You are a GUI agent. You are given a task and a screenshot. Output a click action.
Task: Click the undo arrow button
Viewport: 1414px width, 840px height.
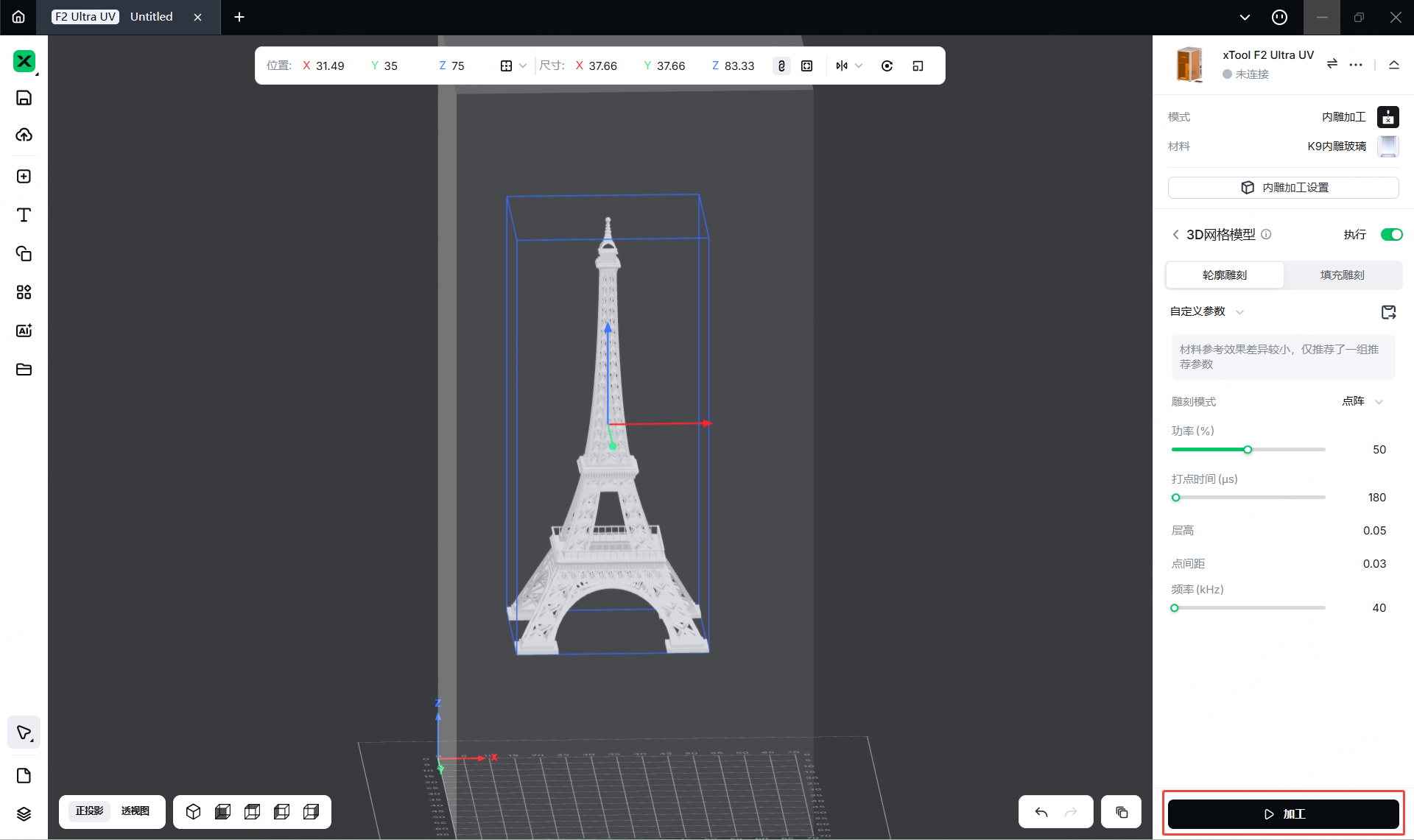1041,812
